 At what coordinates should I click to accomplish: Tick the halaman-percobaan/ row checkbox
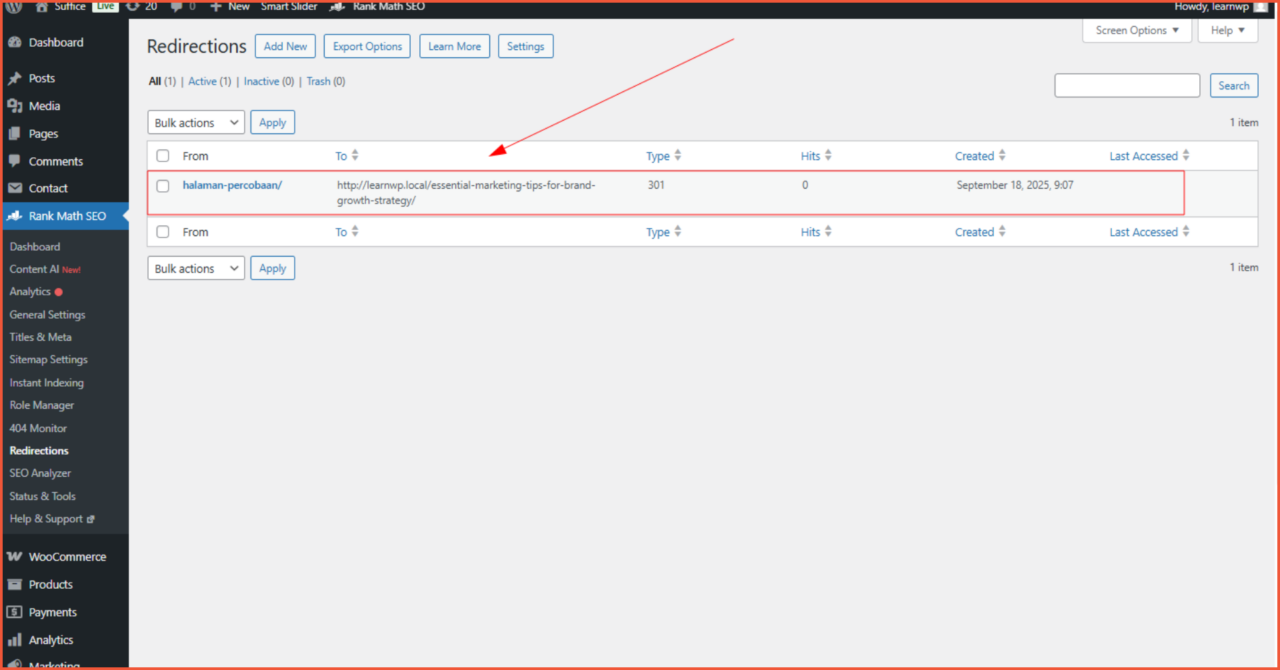coord(163,186)
